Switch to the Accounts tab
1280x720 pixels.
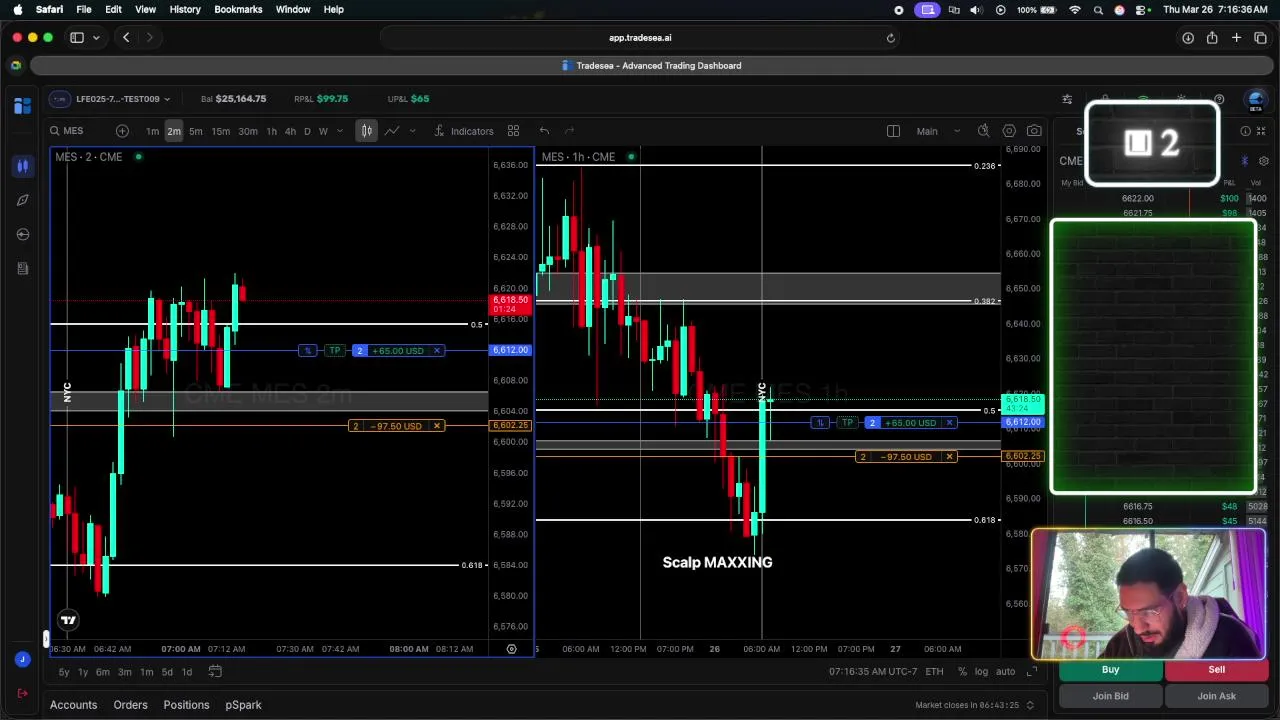click(74, 705)
